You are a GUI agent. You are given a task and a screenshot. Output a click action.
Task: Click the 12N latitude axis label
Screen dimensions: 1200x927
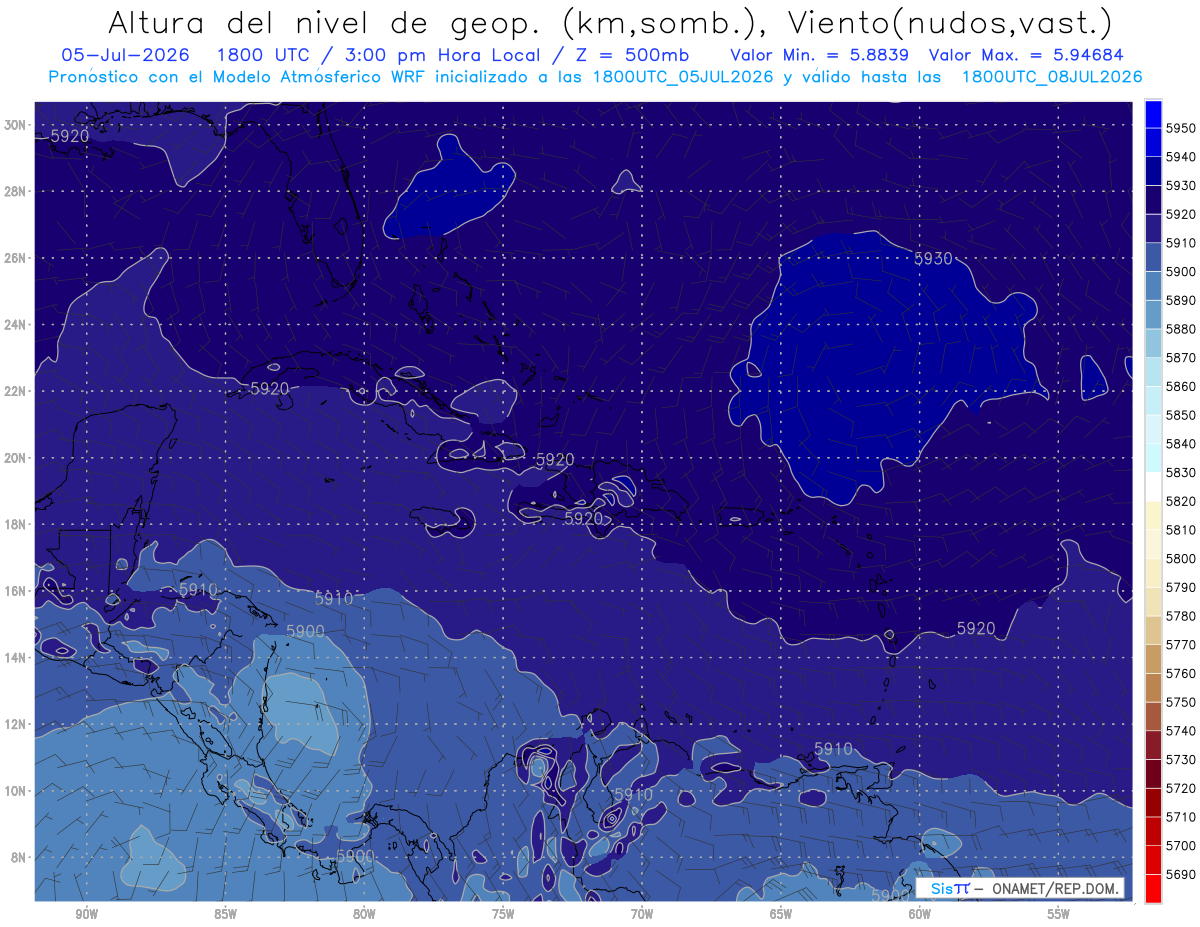[x=16, y=724]
